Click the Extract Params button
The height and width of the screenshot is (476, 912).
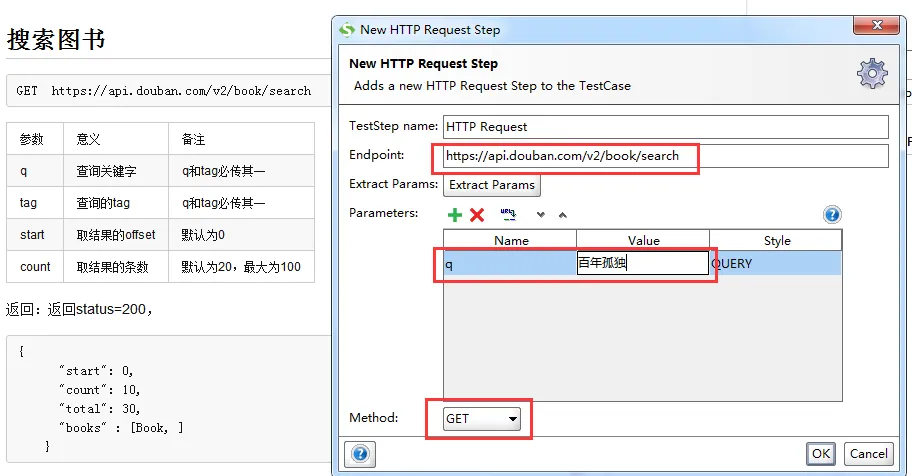[491, 185]
